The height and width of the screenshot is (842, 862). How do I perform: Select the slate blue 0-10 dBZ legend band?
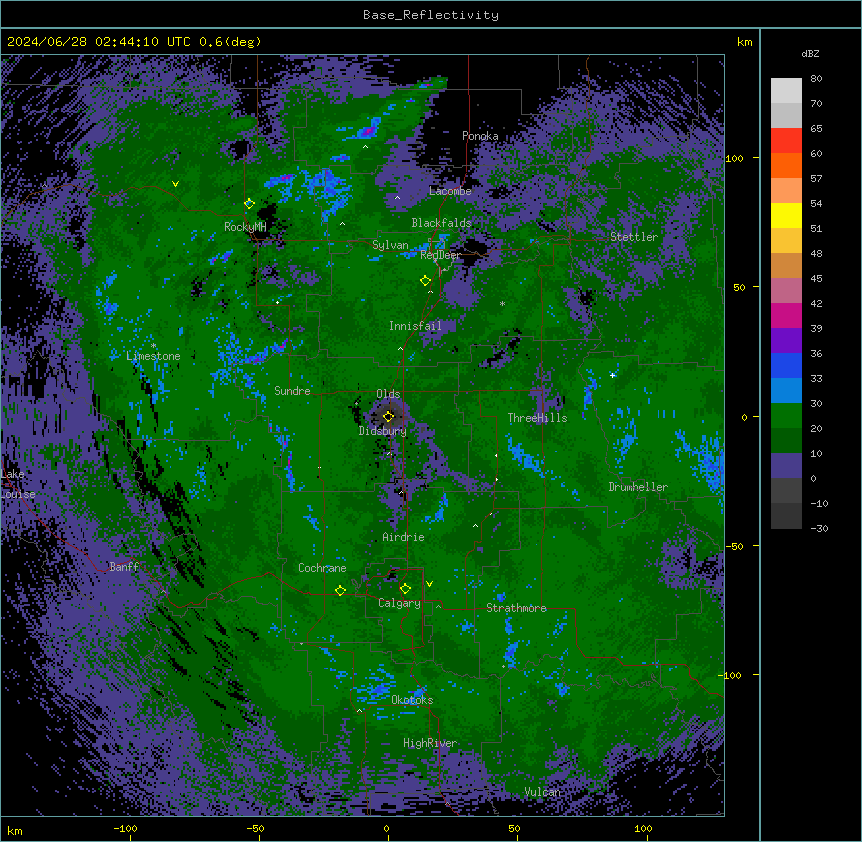pyautogui.click(x=786, y=466)
